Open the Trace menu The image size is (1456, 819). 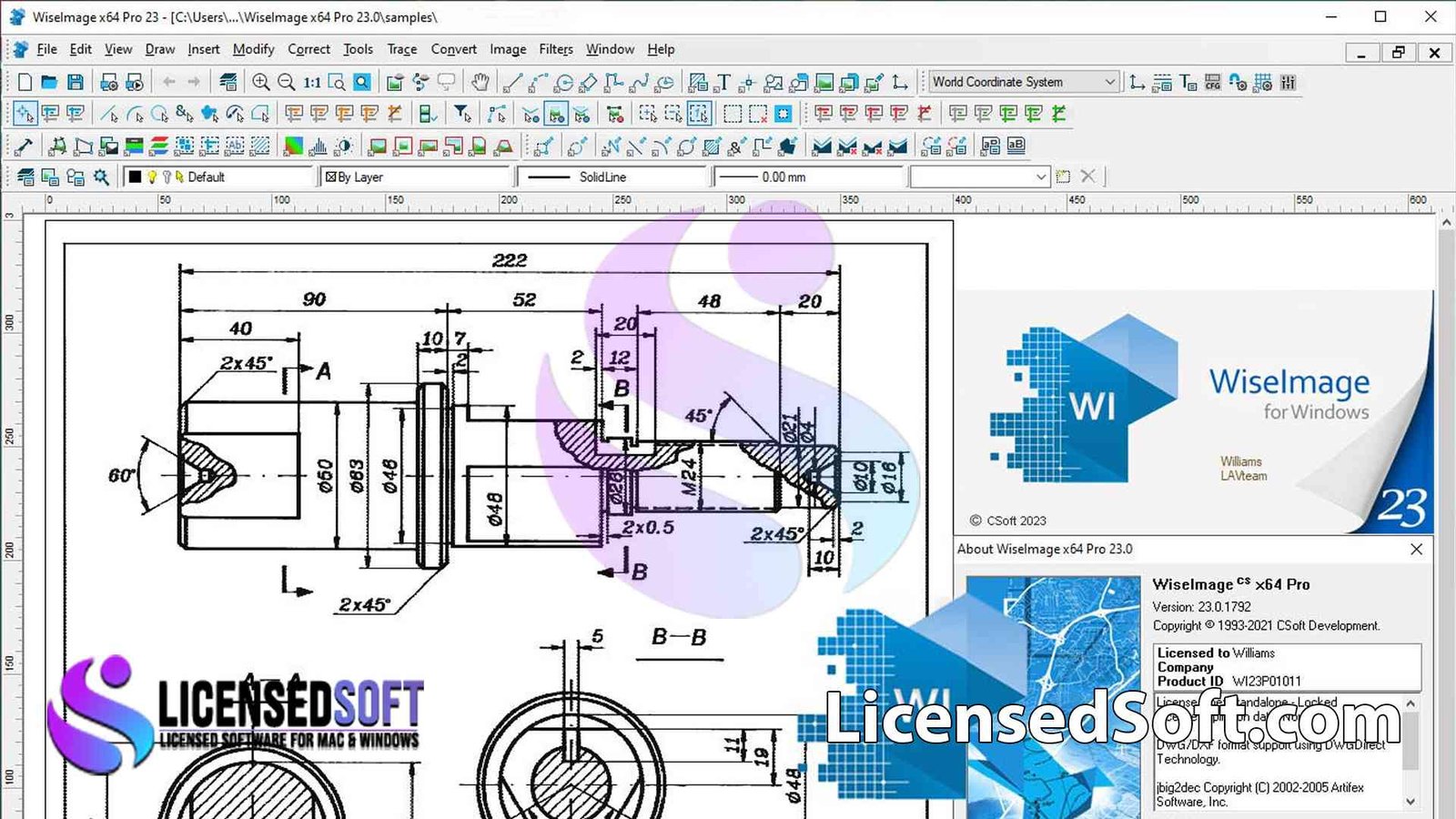(x=401, y=49)
